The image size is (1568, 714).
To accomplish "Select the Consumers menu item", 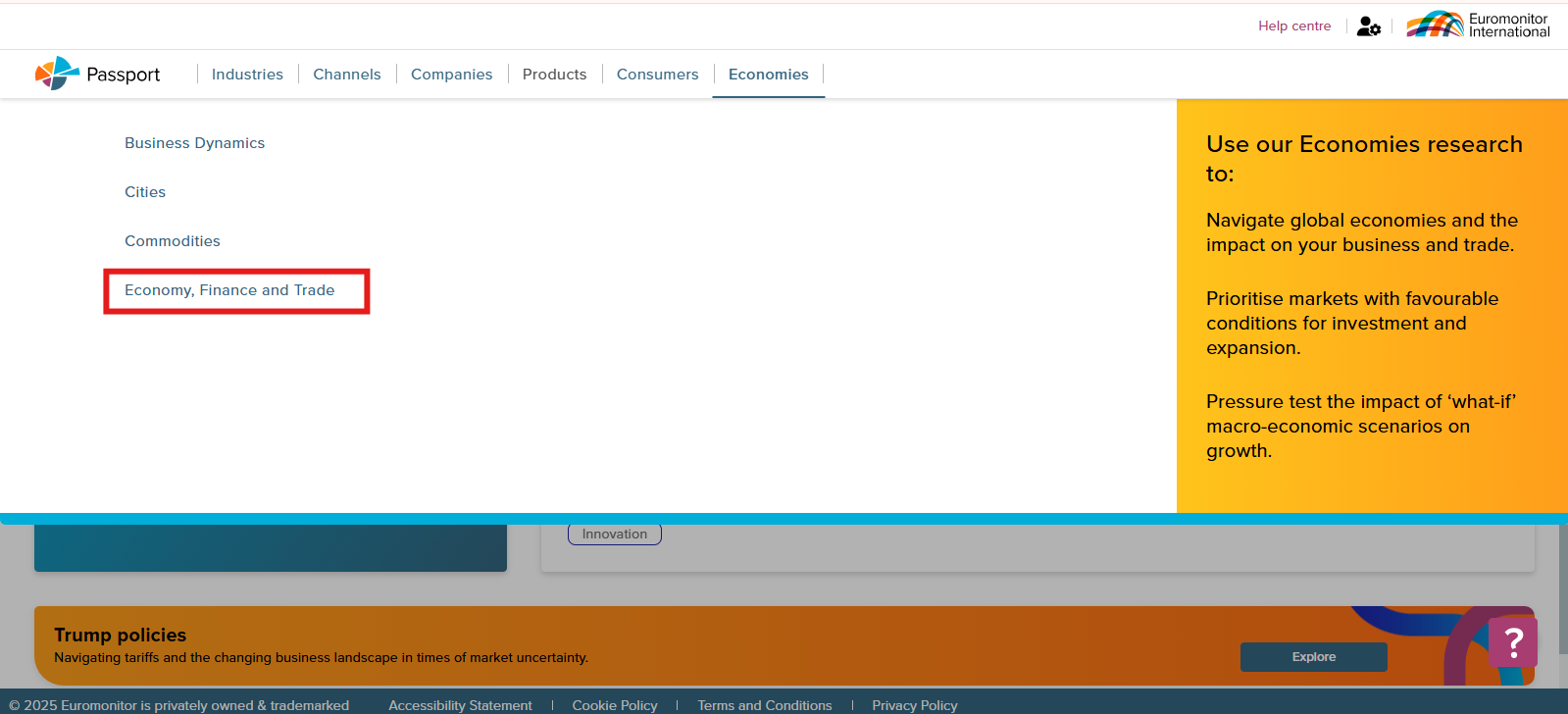I will click(657, 75).
